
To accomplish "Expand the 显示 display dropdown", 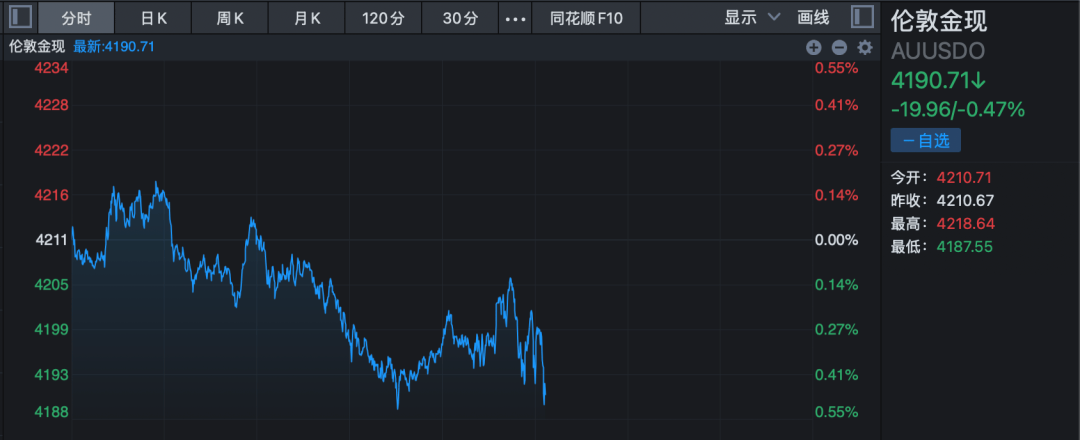I will click(x=741, y=18).
